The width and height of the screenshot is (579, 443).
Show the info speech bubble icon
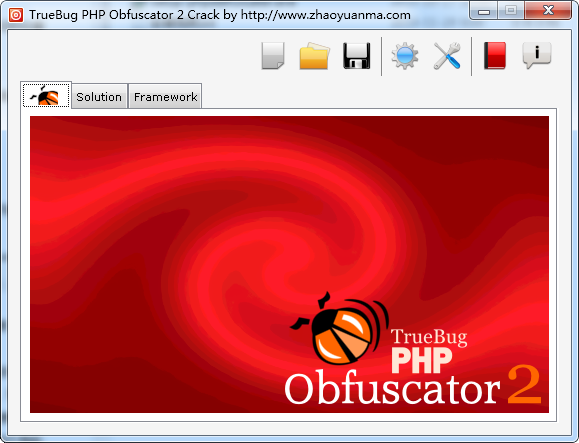pyautogui.click(x=537, y=56)
